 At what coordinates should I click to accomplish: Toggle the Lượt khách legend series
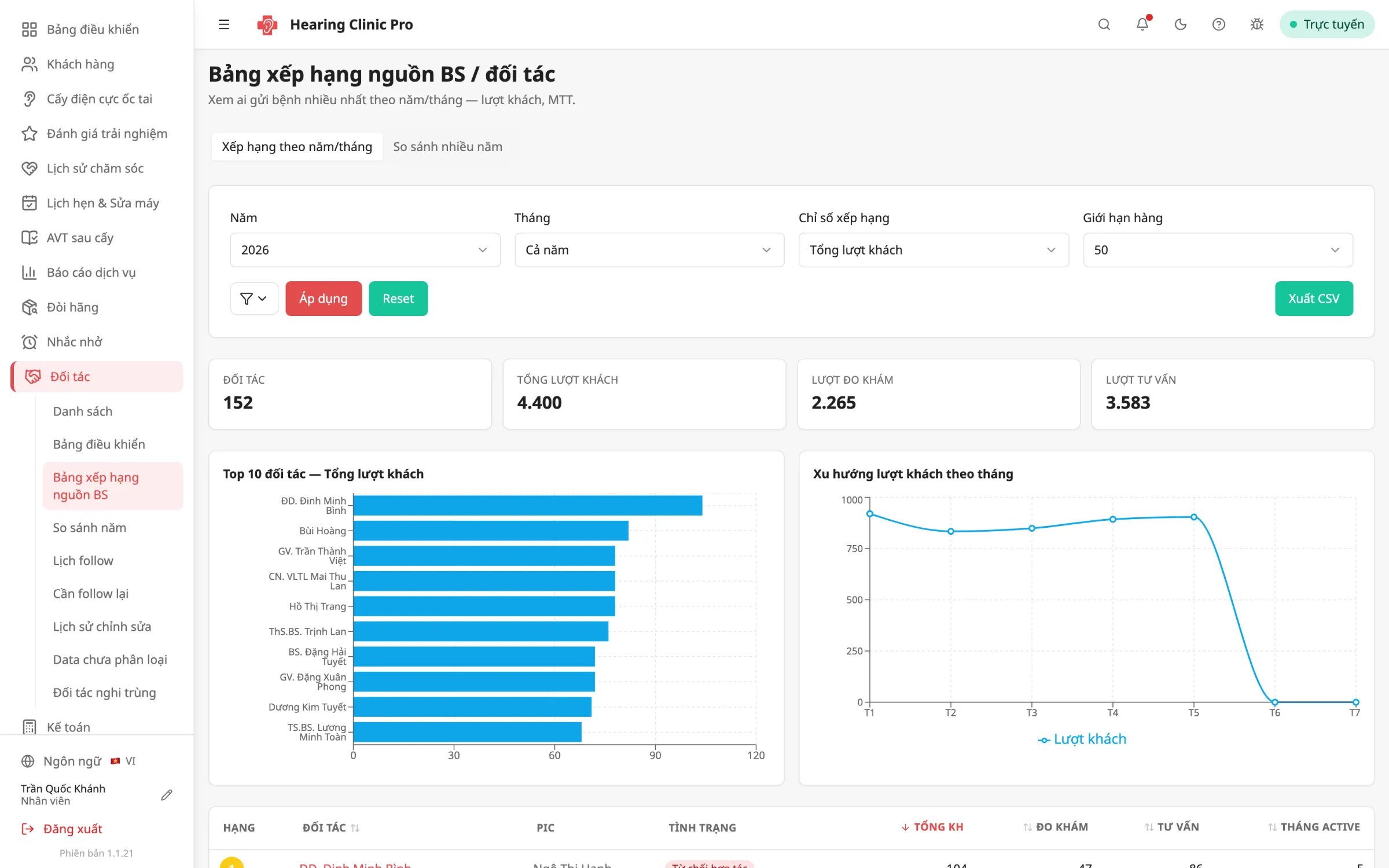click(x=1082, y=739)
